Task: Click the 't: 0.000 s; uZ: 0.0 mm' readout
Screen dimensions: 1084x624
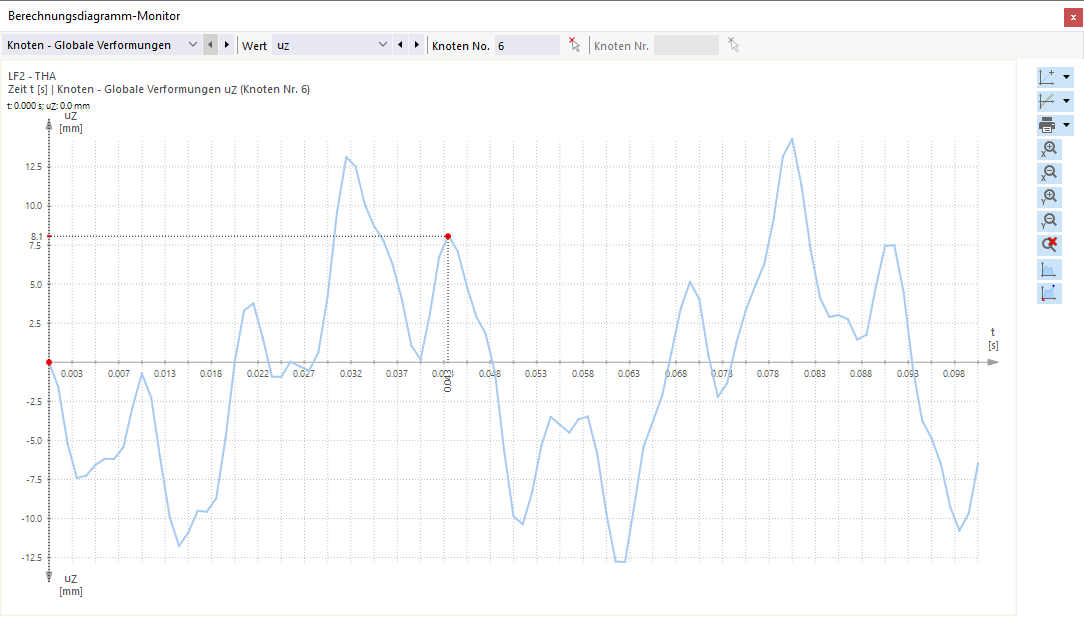Action: [x=48, y=106]
